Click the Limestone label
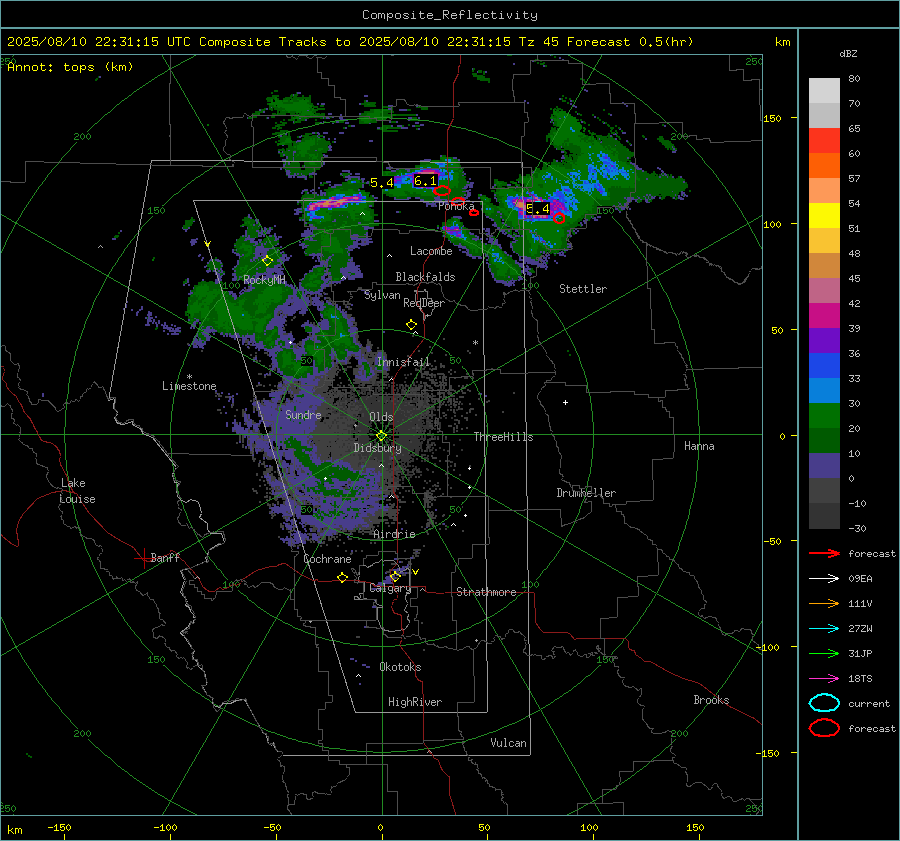The height and width of the screenshot is (841, 900). (189, 386)
